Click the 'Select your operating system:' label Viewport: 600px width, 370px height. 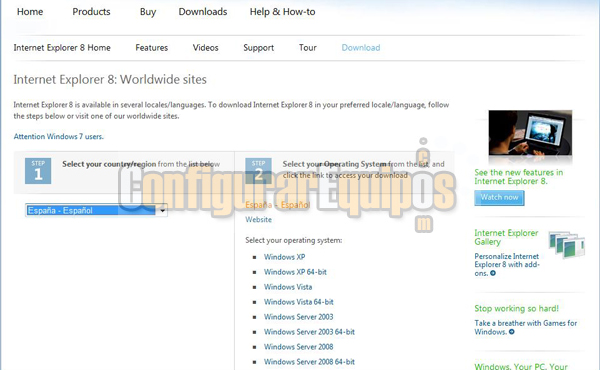[293, 240]
